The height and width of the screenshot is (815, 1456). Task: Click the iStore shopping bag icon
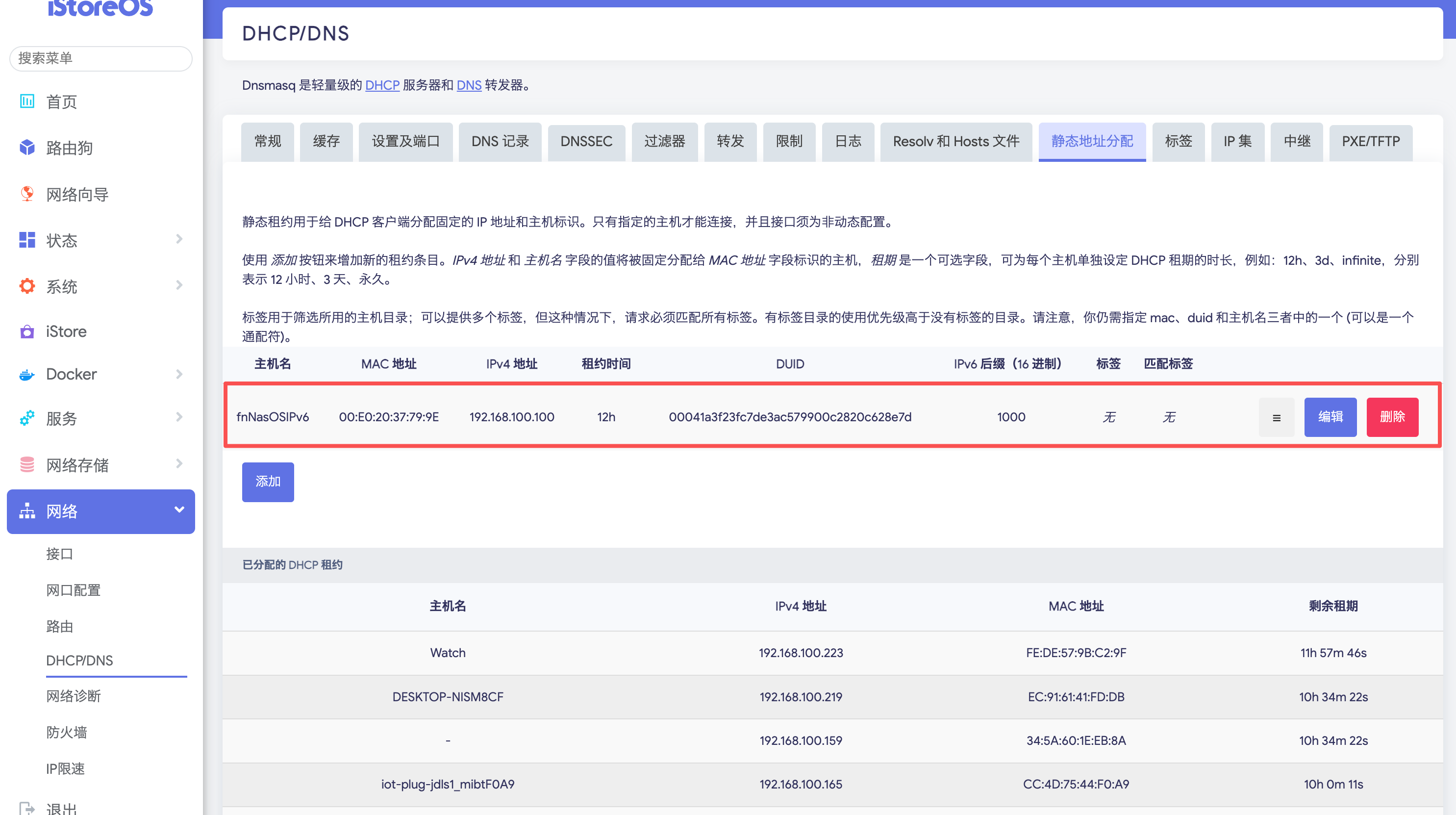pos(26,332)
